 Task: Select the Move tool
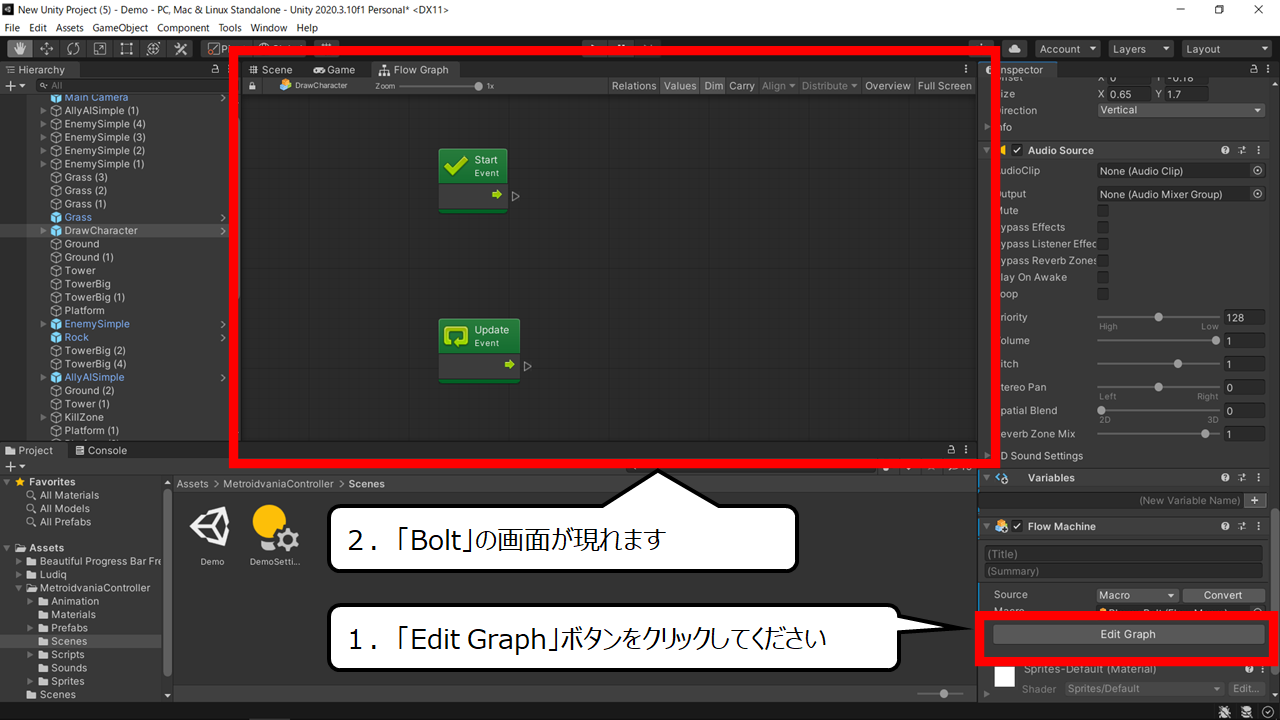[46, 49]
